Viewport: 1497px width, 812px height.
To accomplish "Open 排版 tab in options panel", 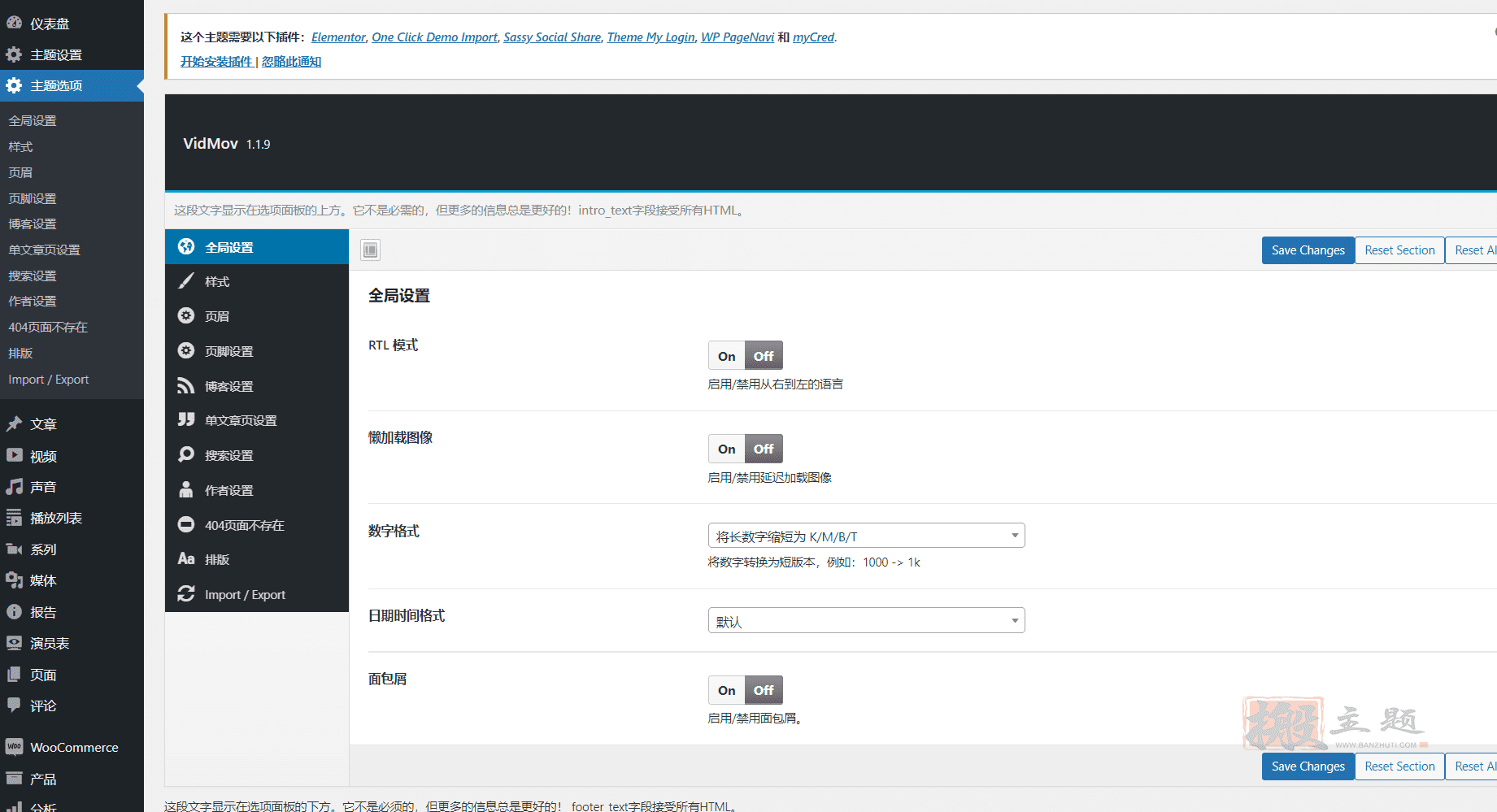I will tap(257, 559).
